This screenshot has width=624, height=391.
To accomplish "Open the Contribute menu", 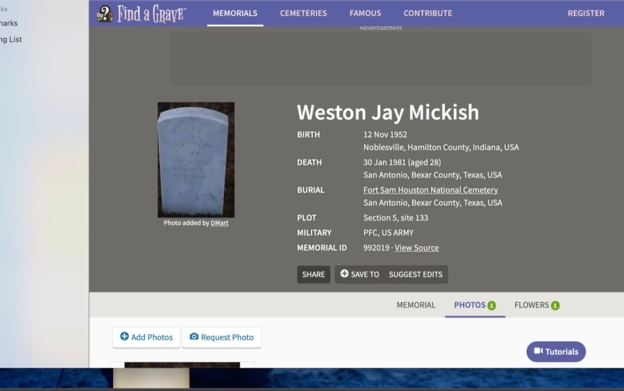I will tap(428, 13).
